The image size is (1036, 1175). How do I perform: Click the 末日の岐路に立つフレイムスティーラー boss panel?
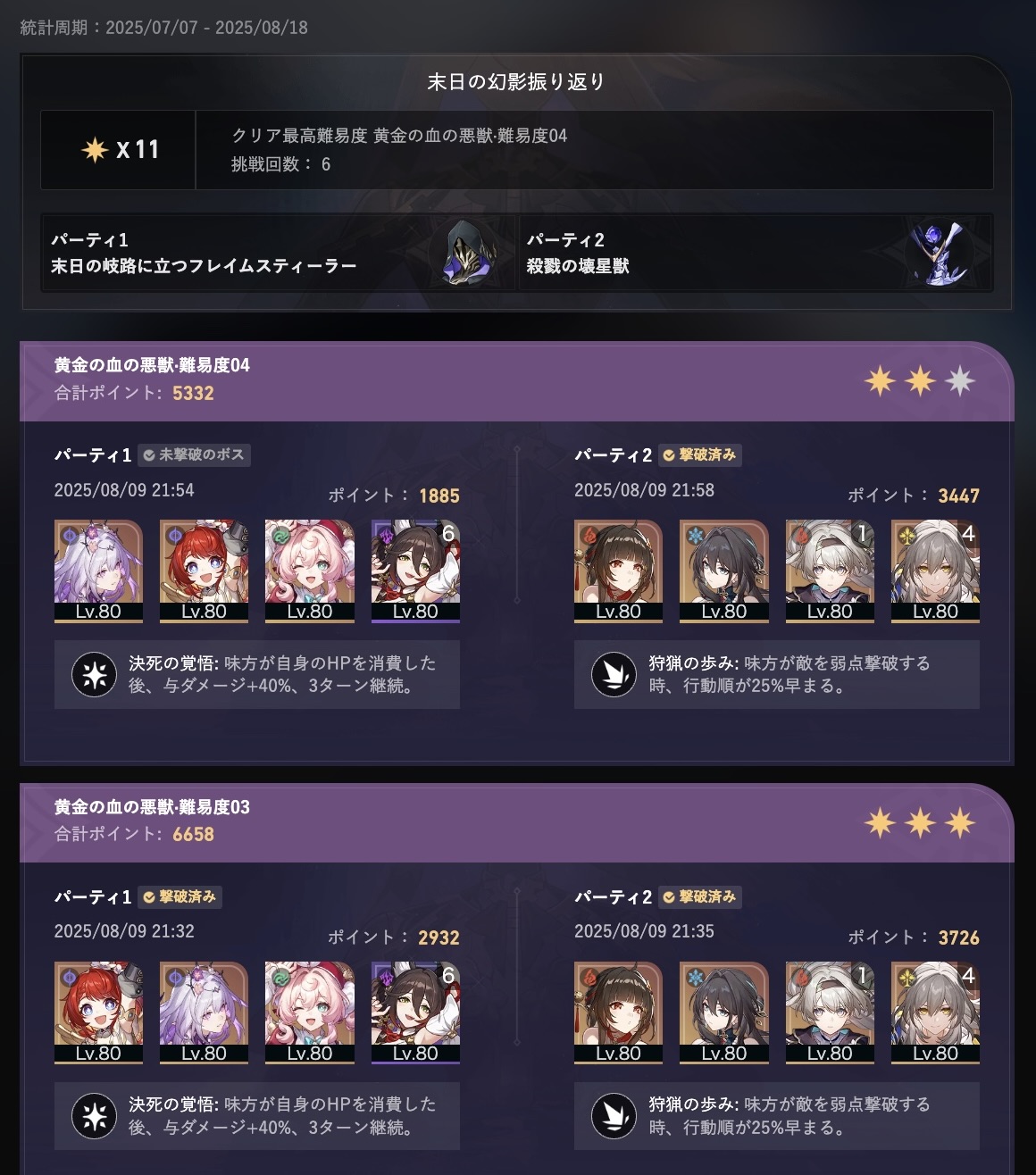pyautogui.click(x=279, y=253)
